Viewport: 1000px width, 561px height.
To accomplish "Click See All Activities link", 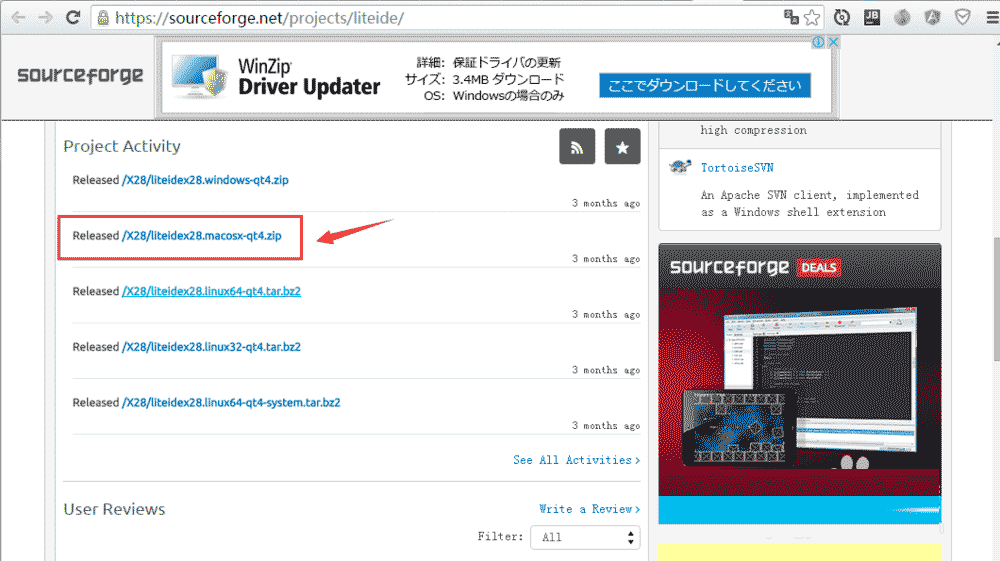I will pyautogui.click(x=577, y=460).
